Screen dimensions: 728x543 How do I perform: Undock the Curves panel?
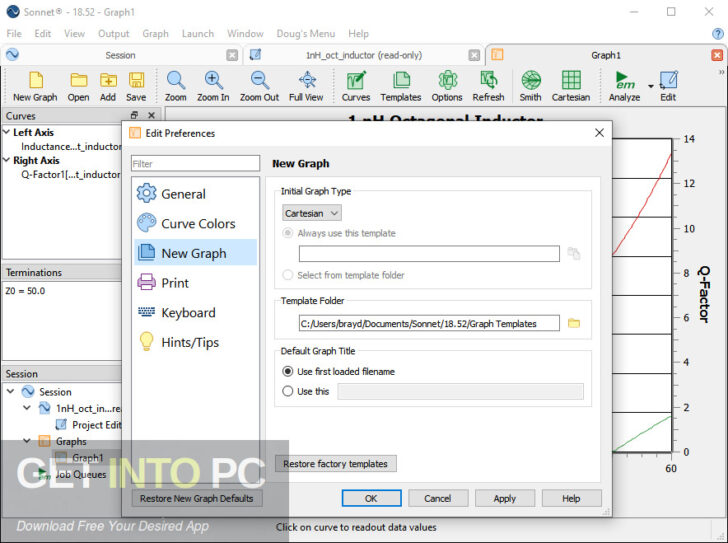point(135,115)
